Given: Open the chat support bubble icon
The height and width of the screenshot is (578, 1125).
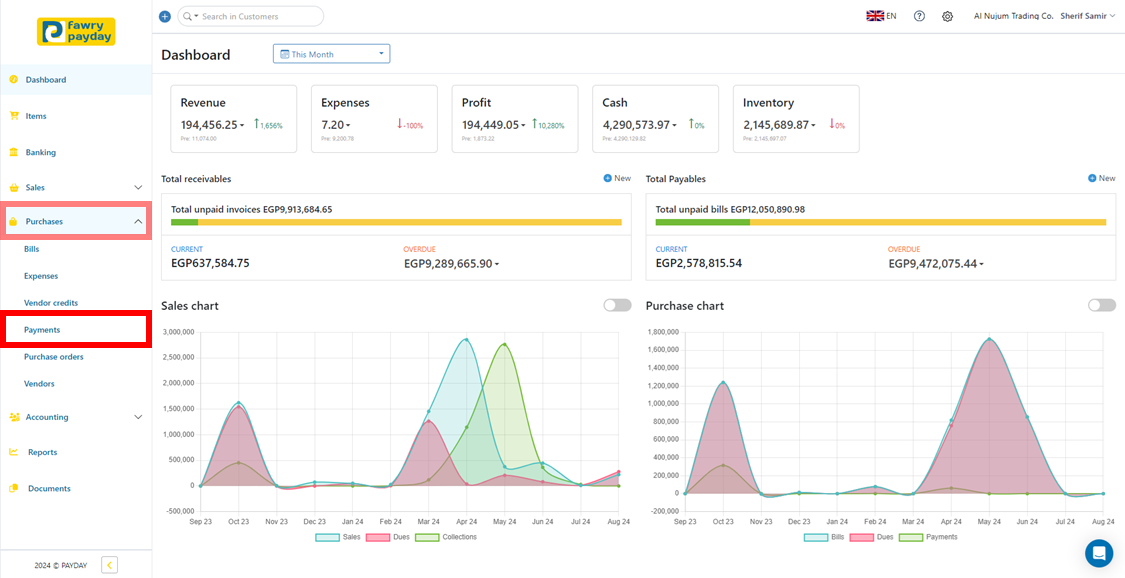Looking at the screenshot, I should 1099,553.
